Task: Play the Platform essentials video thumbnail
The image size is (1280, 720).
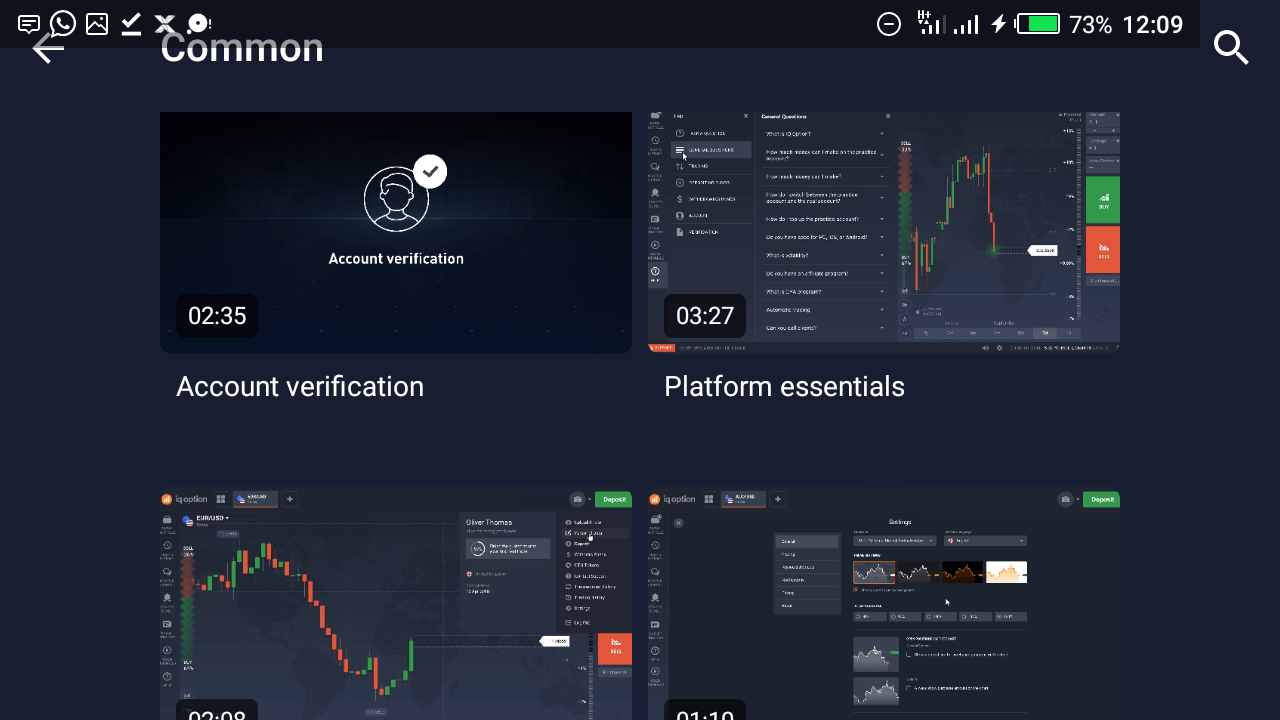Action: coord(884,232)
